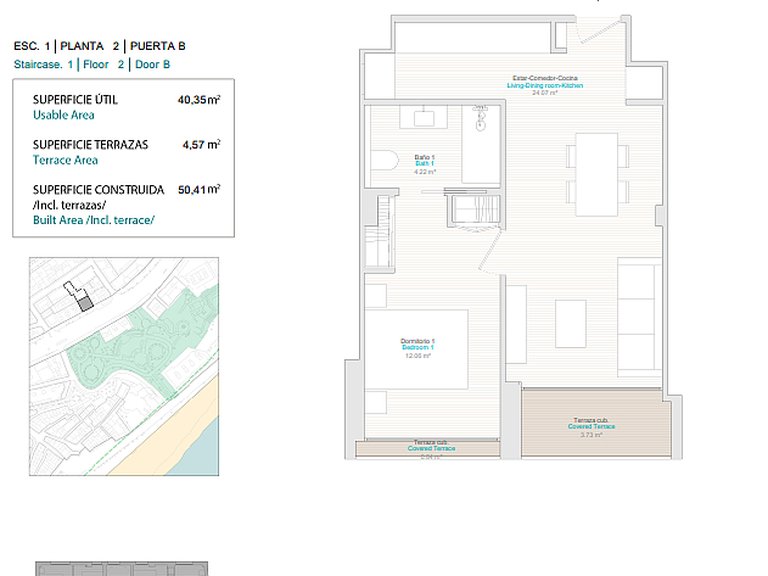
Task: Click the 50,41 m² built area value
Action: (199, 190)
